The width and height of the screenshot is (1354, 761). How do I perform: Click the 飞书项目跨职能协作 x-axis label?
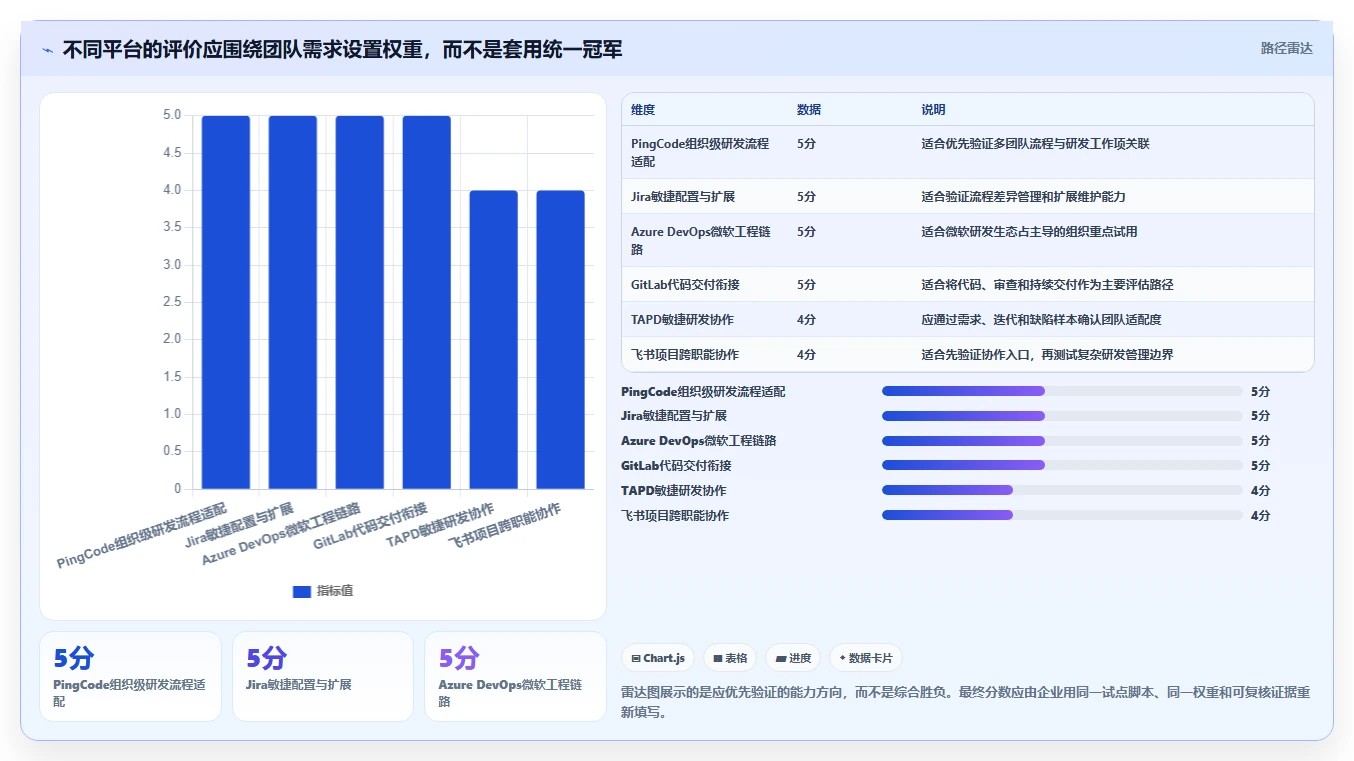(x=503, y=525)
